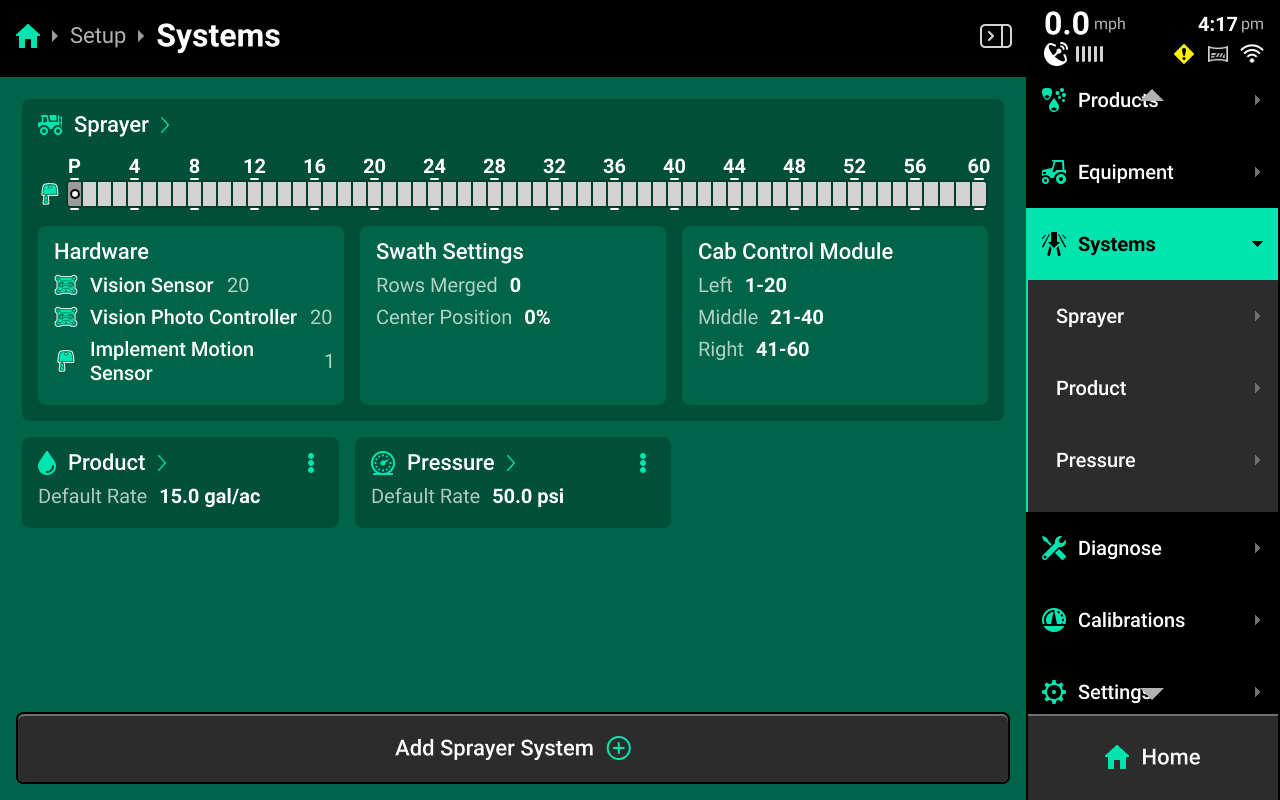Click the plus icon on Add Sprayer System
This screenshot has width=1280, height=800.
619,748
